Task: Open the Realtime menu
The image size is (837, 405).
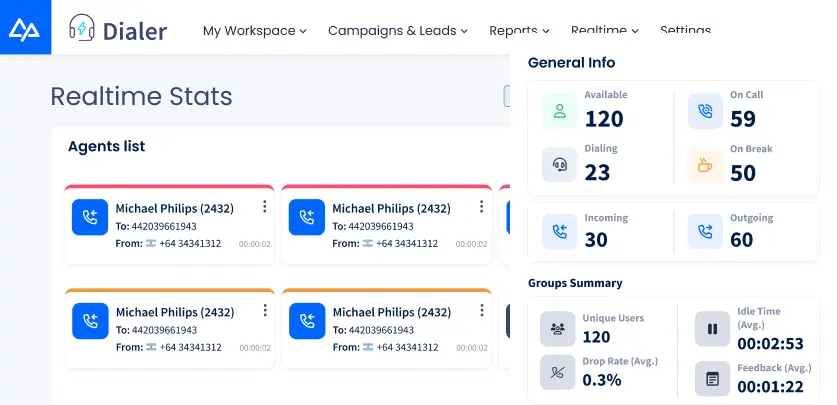Action: (x=604, y=31)
